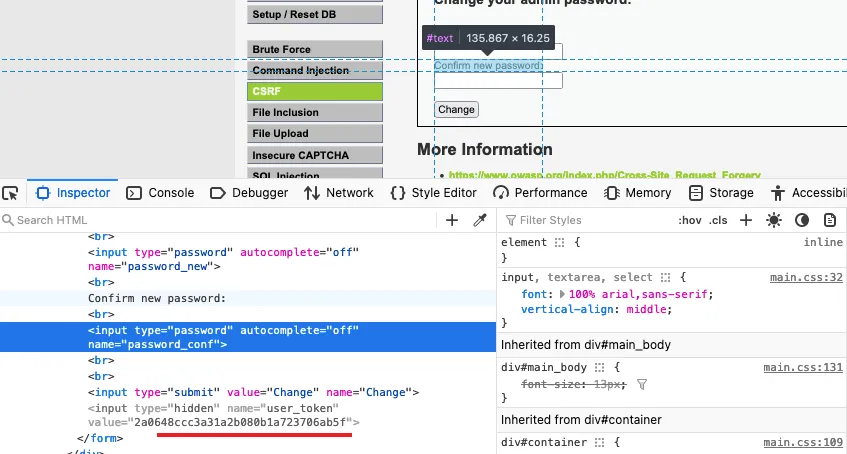Click the create new node plus icon
847x454 pixels.
click(x=452, y=220)
